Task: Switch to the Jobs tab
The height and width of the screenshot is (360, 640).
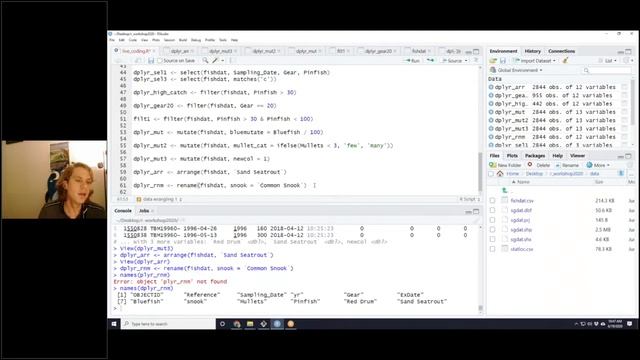Action: [144, 211]
